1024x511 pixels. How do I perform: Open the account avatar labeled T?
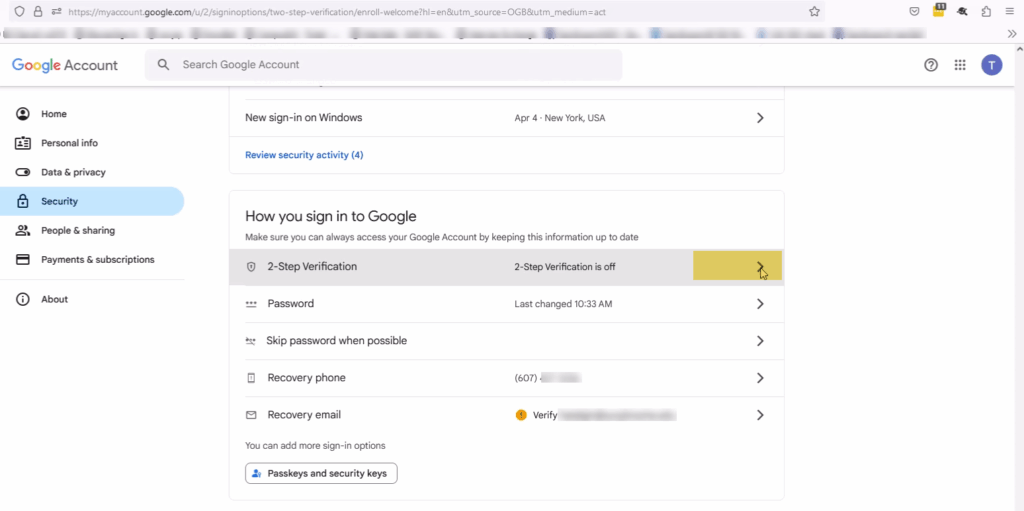pyautogui.click(x=992, y=65)
